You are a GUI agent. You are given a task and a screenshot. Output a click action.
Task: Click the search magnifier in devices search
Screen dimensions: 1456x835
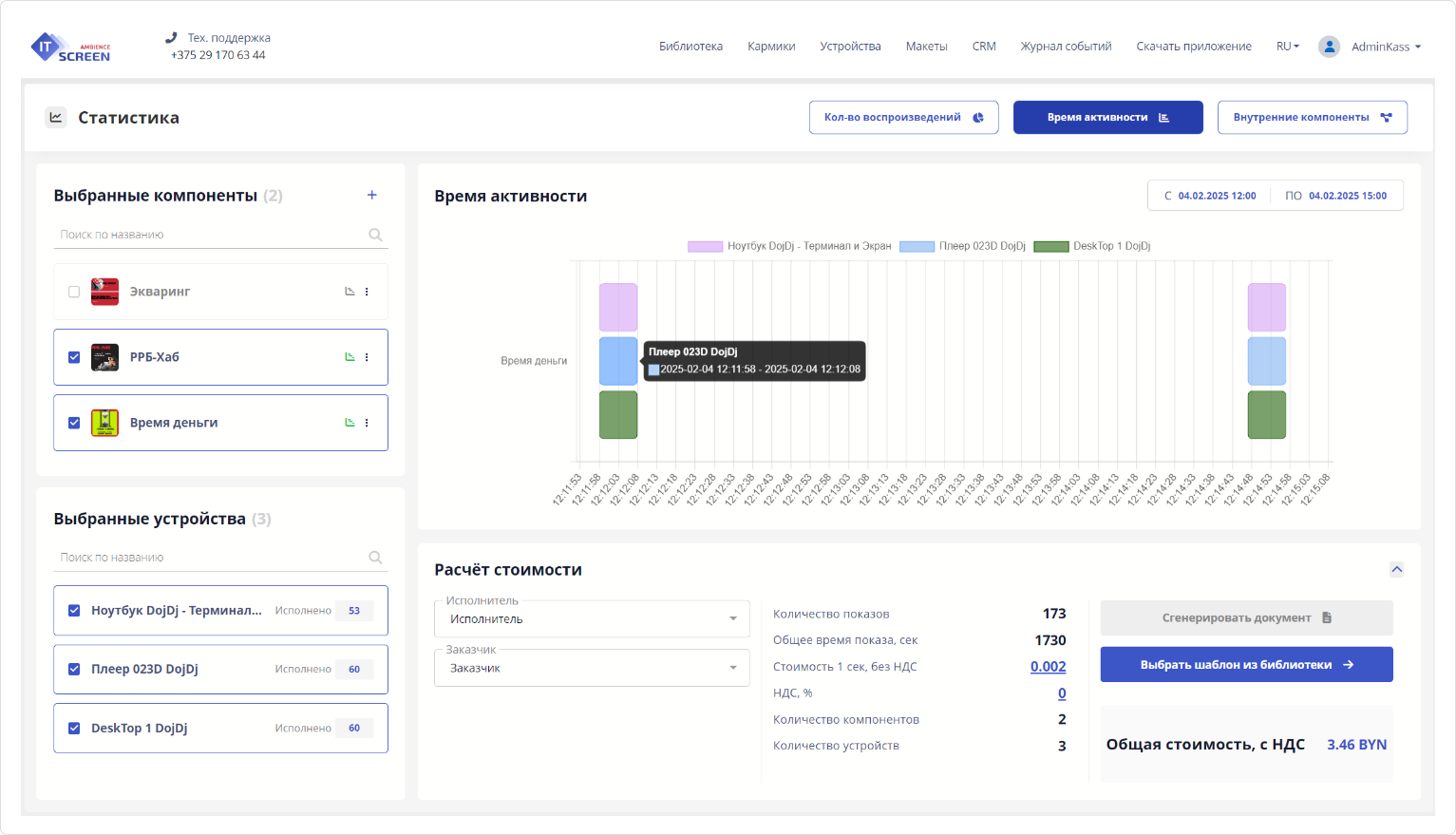pos(375,558)
